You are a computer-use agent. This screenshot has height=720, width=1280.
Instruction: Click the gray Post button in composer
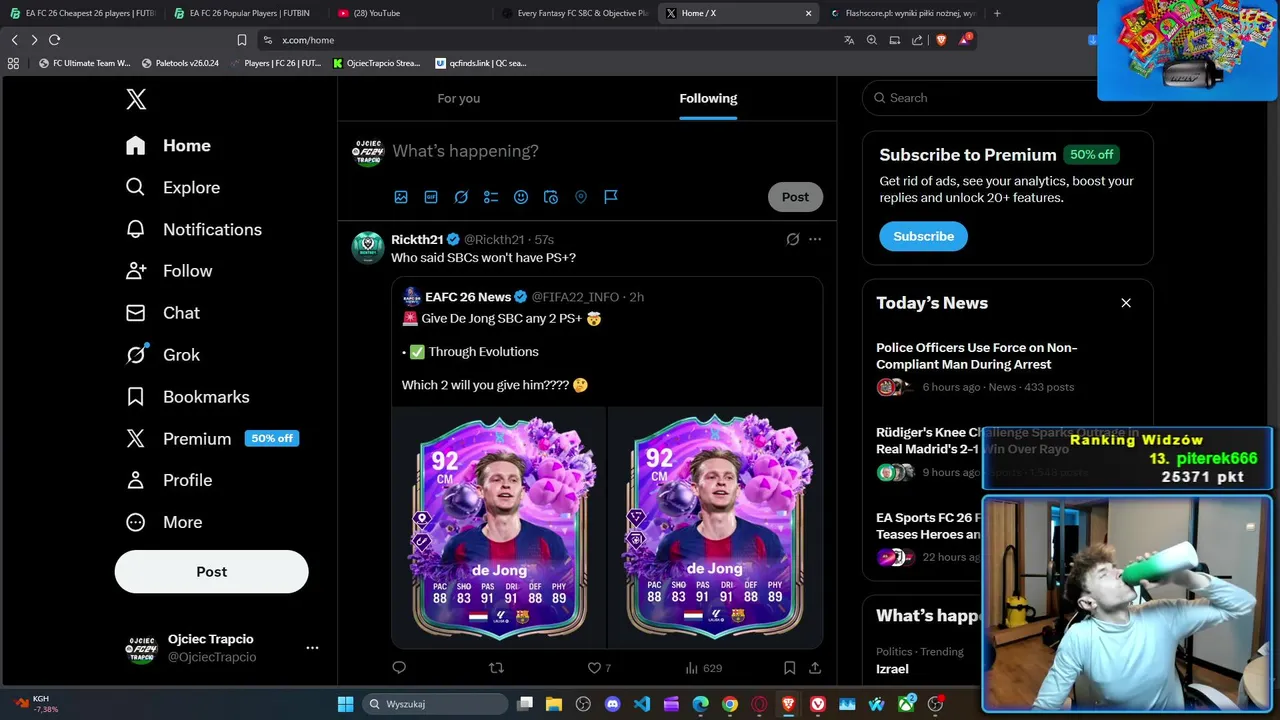pos(795,197)
